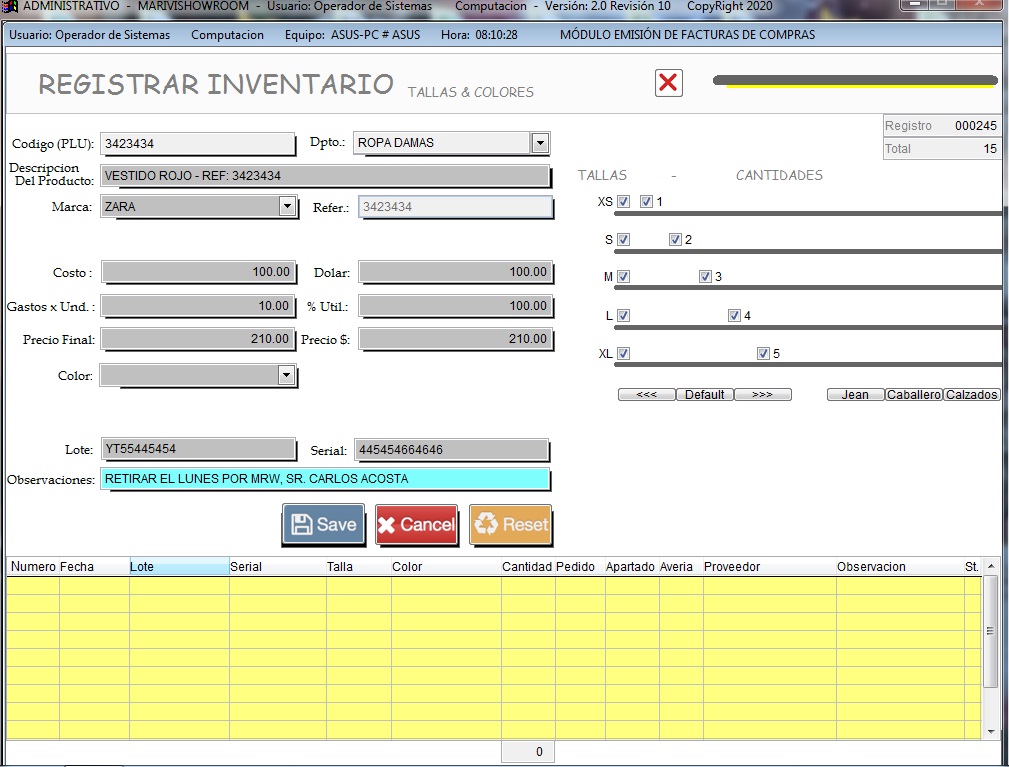The height and width of the screenshot is (767, 1009).
Task: Toggle the XS size checkbox
Action: 624,201
